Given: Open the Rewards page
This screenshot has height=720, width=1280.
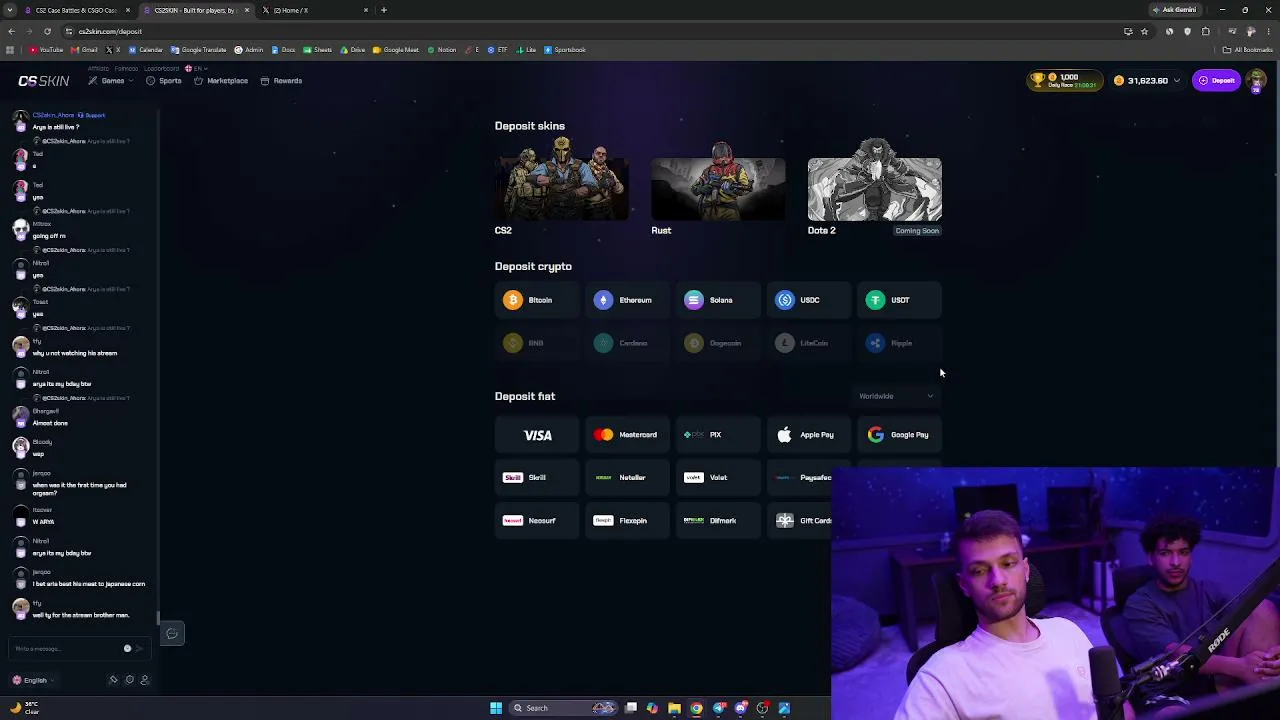Looking at the screenshot, I should coord(281,81).
